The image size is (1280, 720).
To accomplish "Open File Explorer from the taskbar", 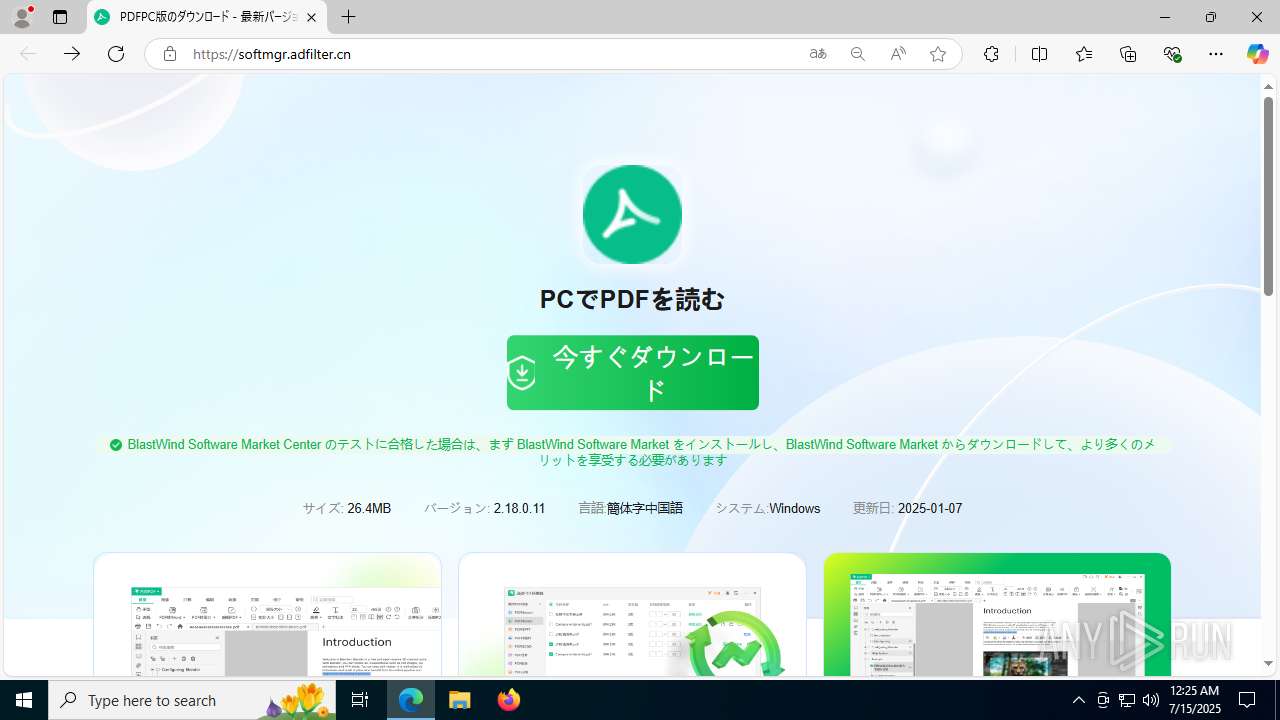I will (x=459, y=700).
